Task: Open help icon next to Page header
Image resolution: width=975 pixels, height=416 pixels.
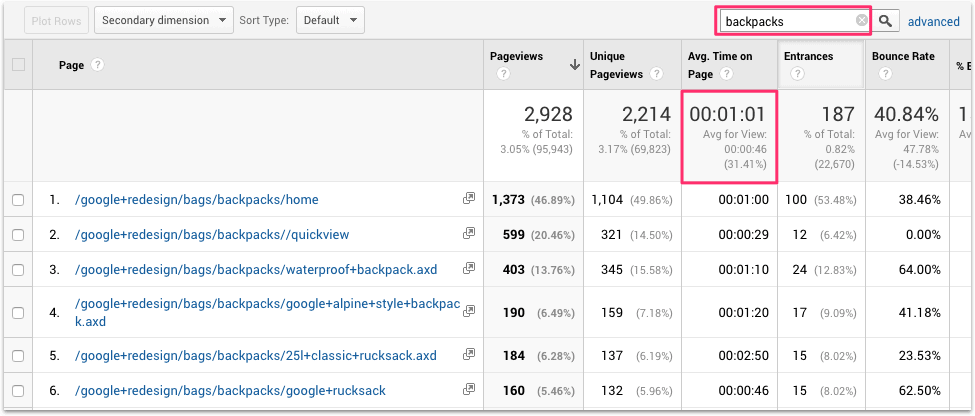Action: coord(97,65)
